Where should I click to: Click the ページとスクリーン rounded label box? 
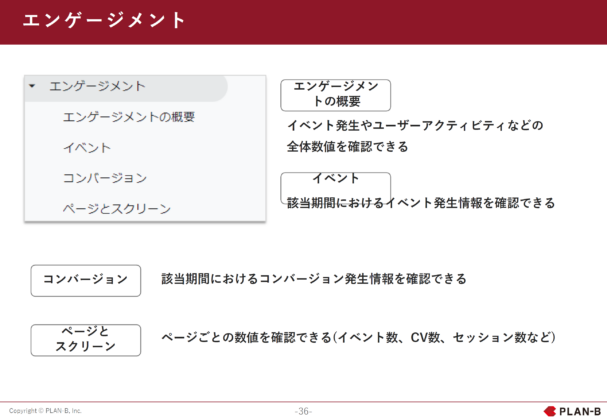85,339
